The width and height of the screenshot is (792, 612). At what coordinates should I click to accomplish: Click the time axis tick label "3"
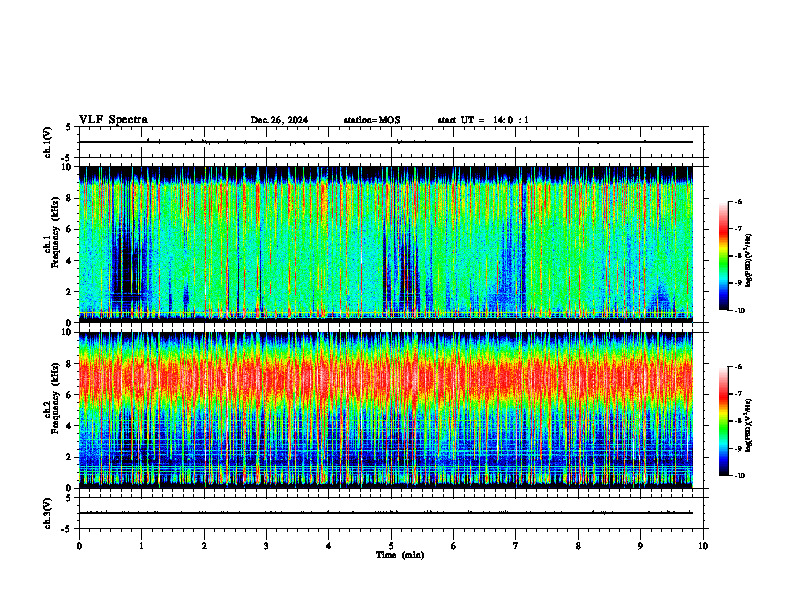[266, 546]
